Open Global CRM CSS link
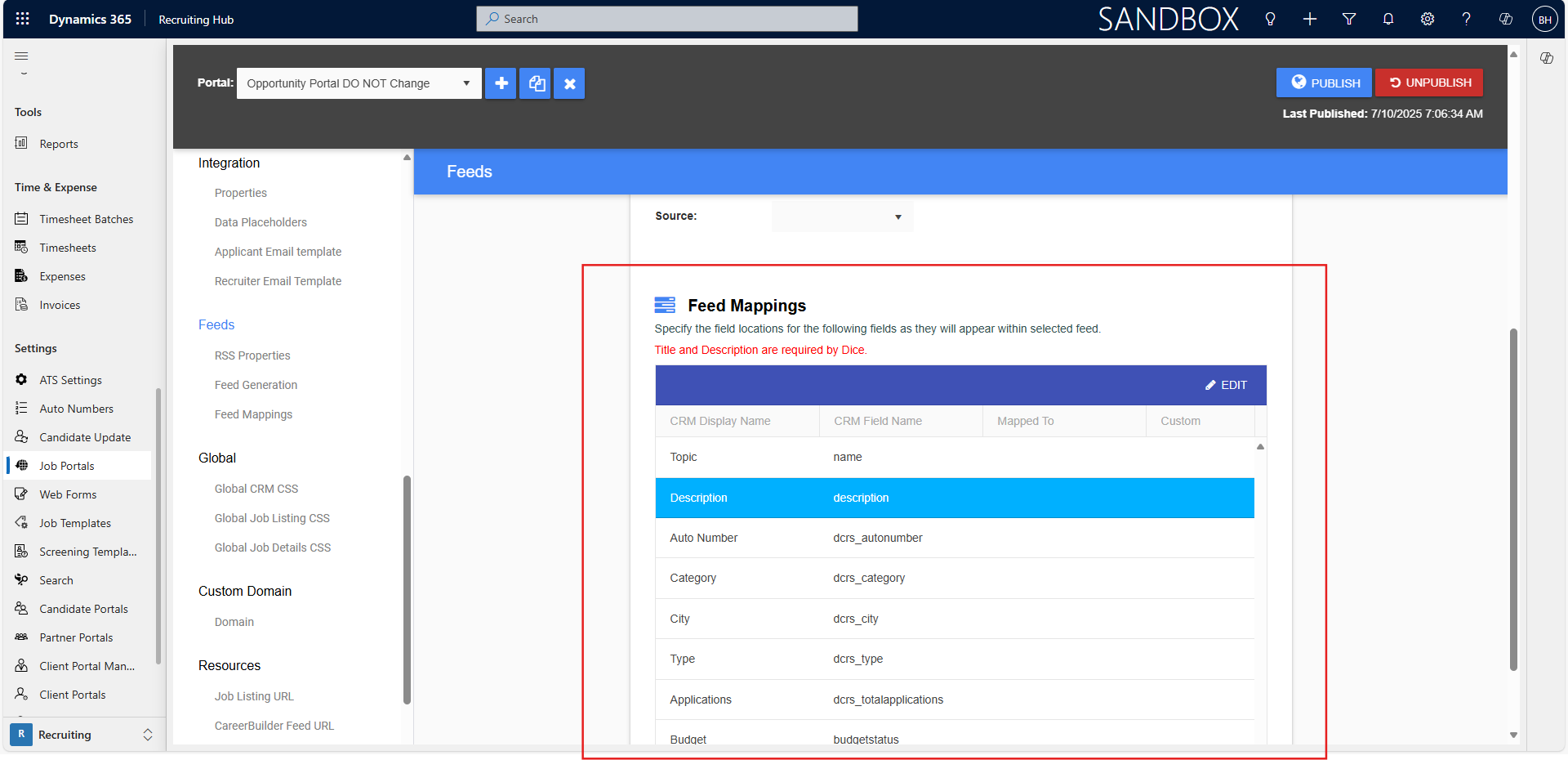1568x760 pixels. [x=256, y=489]
